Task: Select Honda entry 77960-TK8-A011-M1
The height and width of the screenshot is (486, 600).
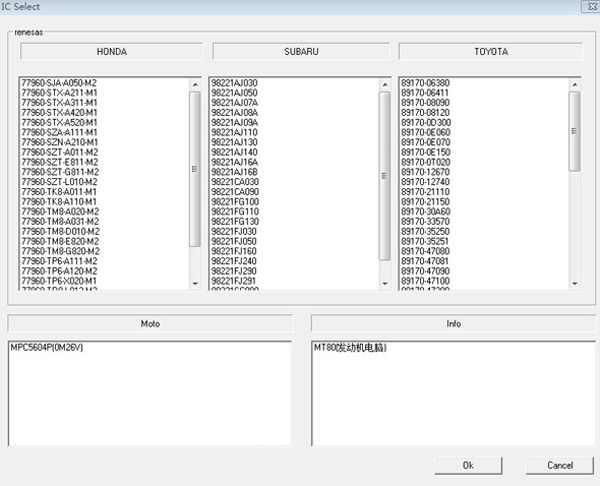Action: click(59, 192)
